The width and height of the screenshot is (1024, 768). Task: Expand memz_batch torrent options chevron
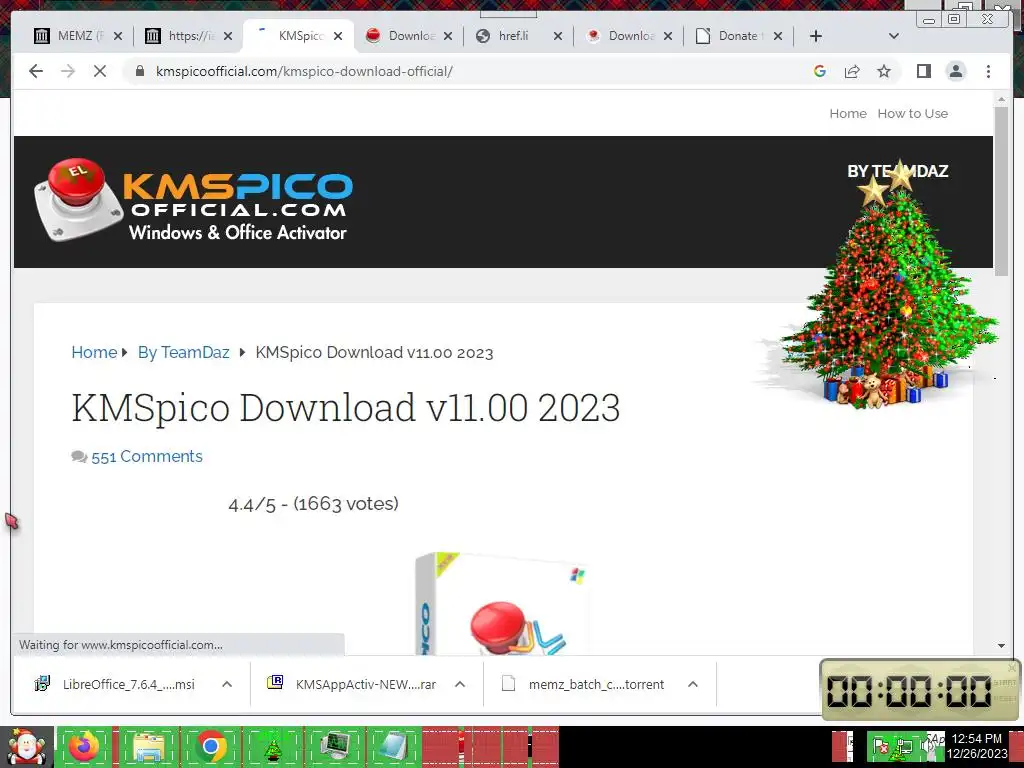693,684
